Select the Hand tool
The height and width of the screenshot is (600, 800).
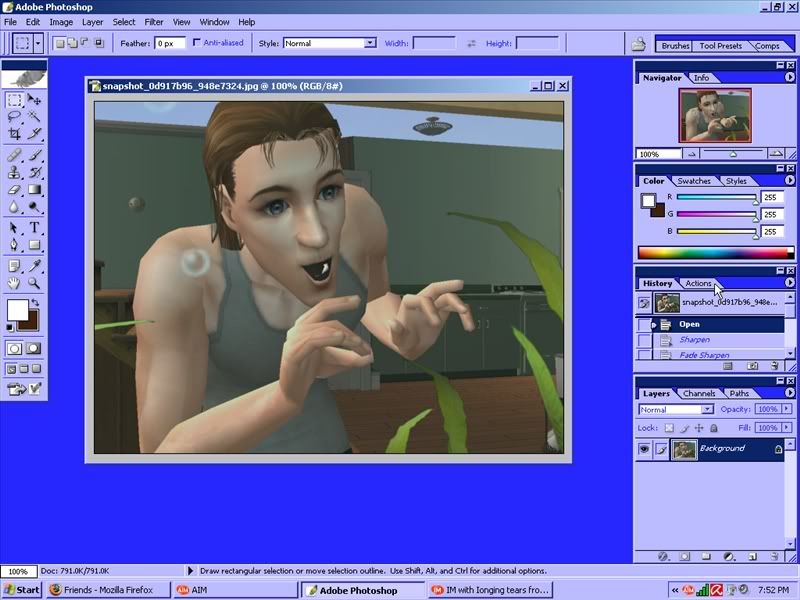coord(14,283)
